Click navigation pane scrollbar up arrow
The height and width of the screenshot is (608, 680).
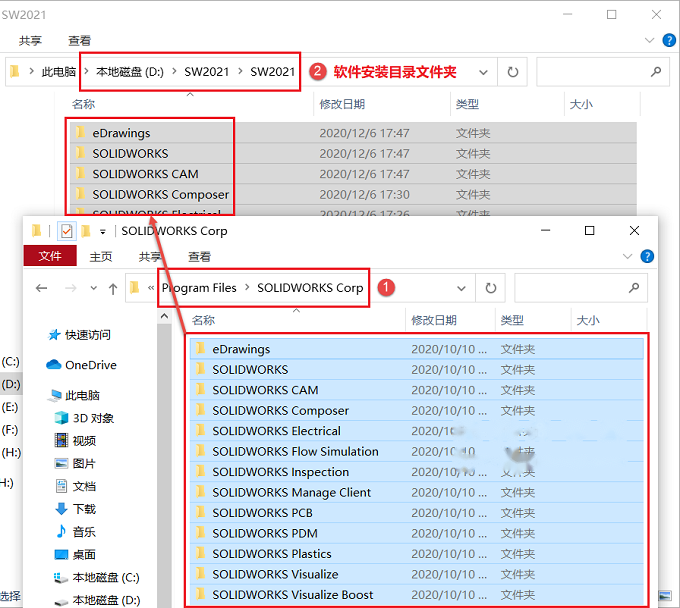(x=164, y=317)
